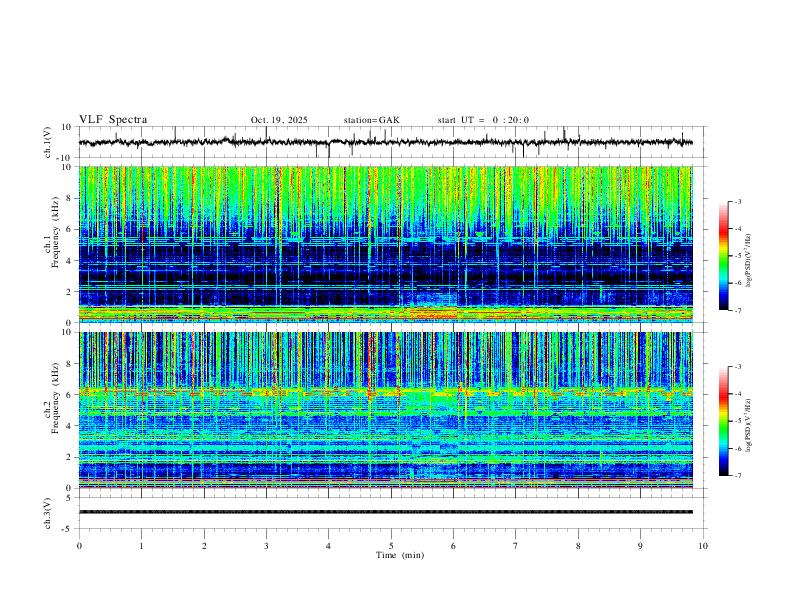Click the lower ch.2 PSD colorbar
Viewport: 792px width, 612px height.
(724, 421)
